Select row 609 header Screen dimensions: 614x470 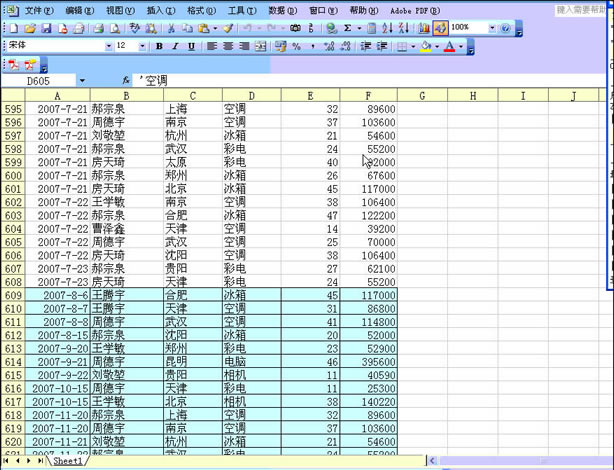[13, 295]
